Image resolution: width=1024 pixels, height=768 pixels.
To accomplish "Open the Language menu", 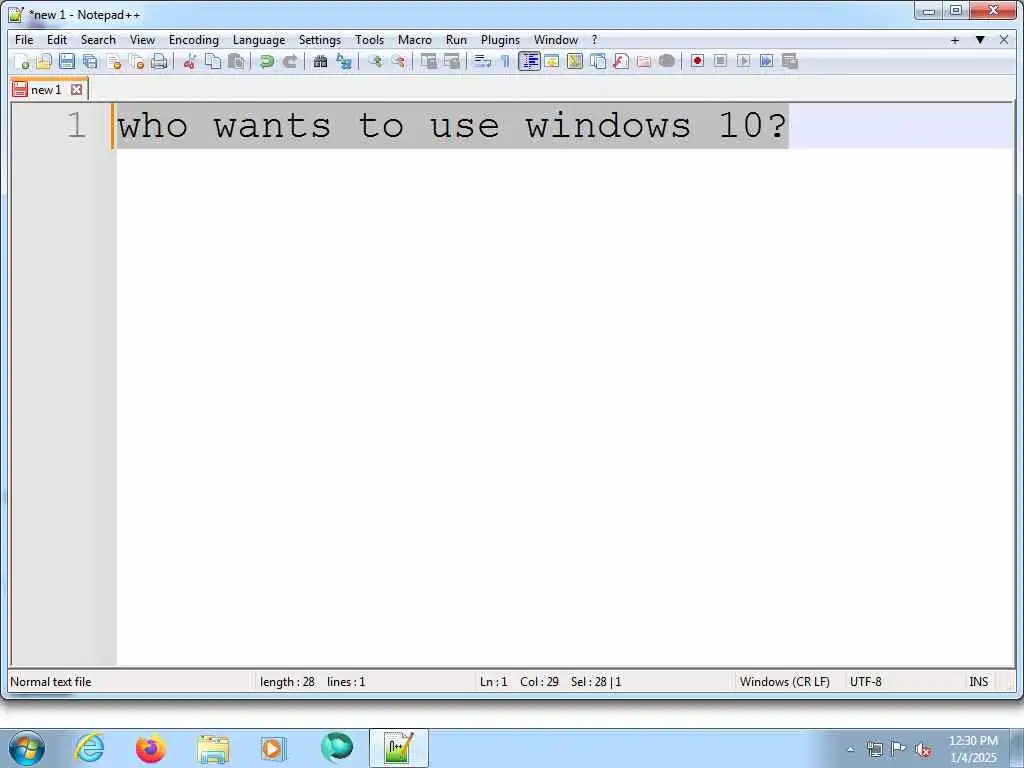I will click(x=259, y=40).
